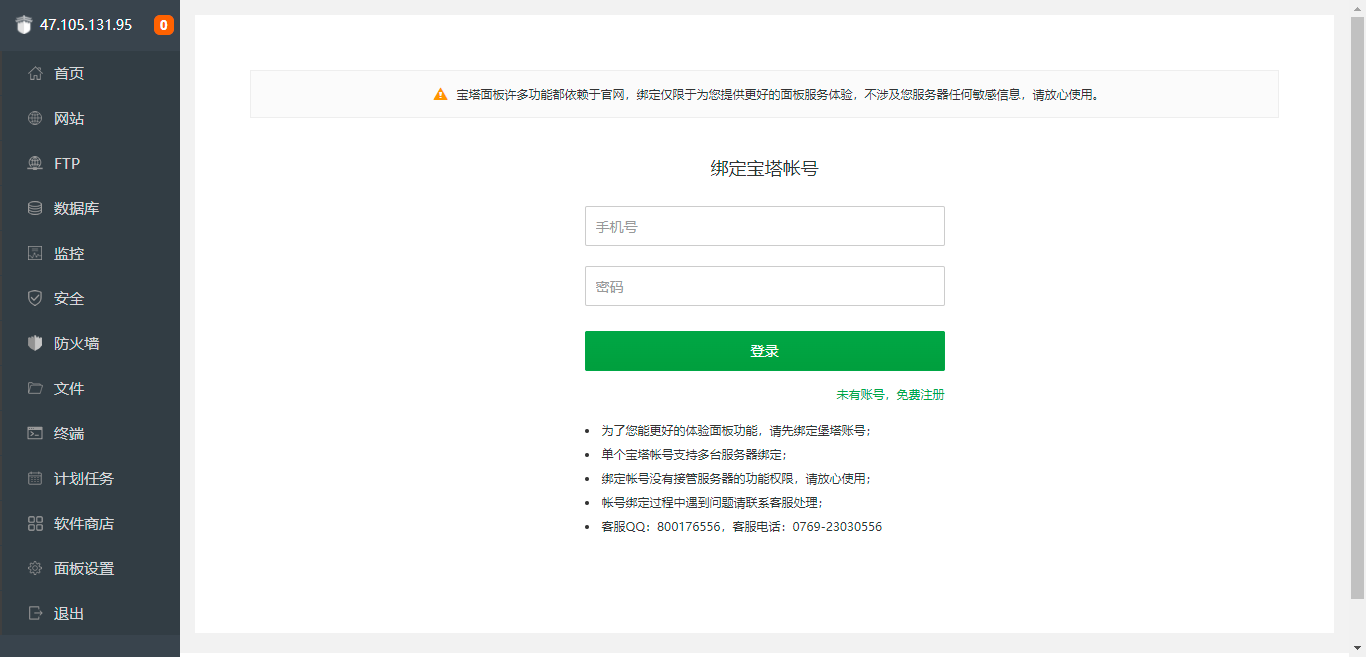
Task: Click the database icon beside 数据库
Action: pos(35,208)
